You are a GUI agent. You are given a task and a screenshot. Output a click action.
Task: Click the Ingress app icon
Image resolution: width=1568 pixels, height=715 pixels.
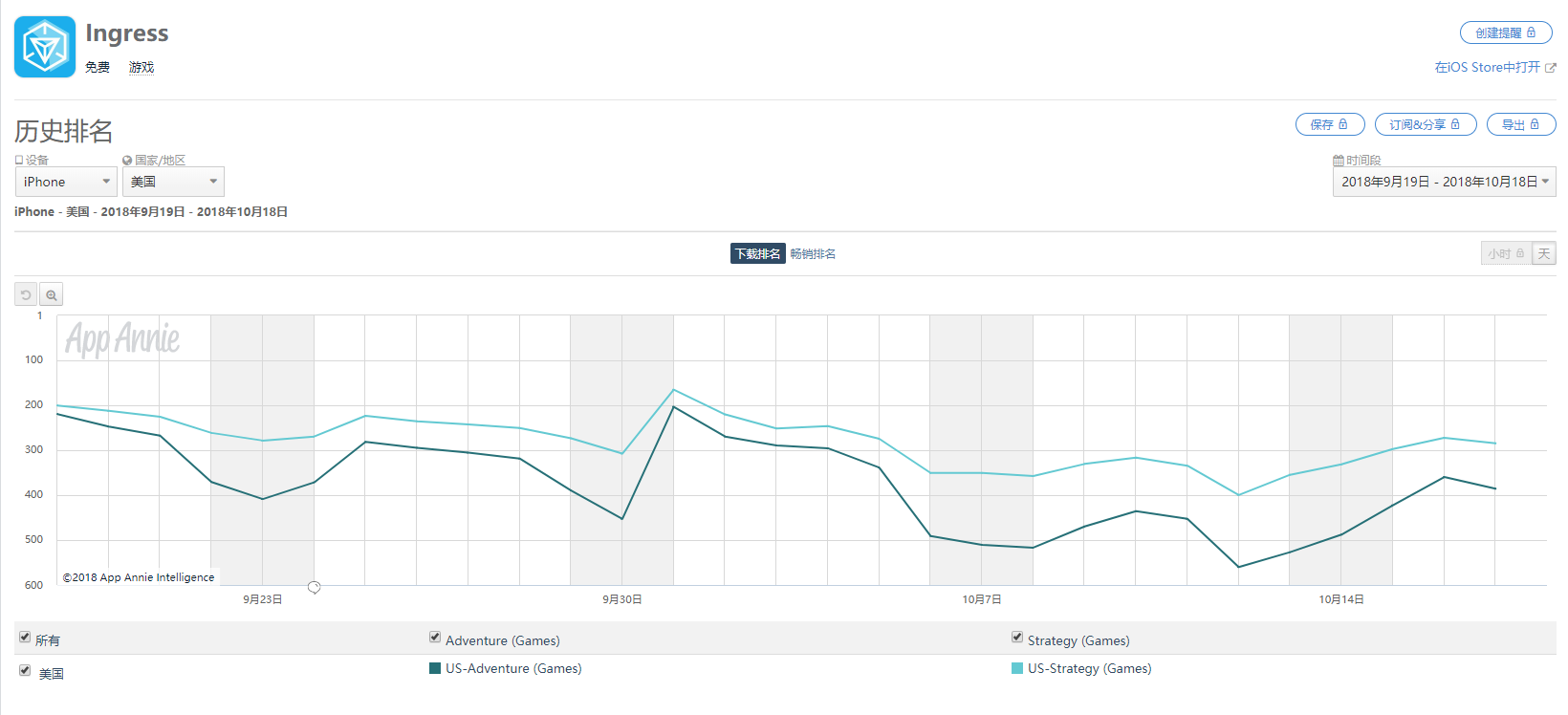tap(45, 47)
